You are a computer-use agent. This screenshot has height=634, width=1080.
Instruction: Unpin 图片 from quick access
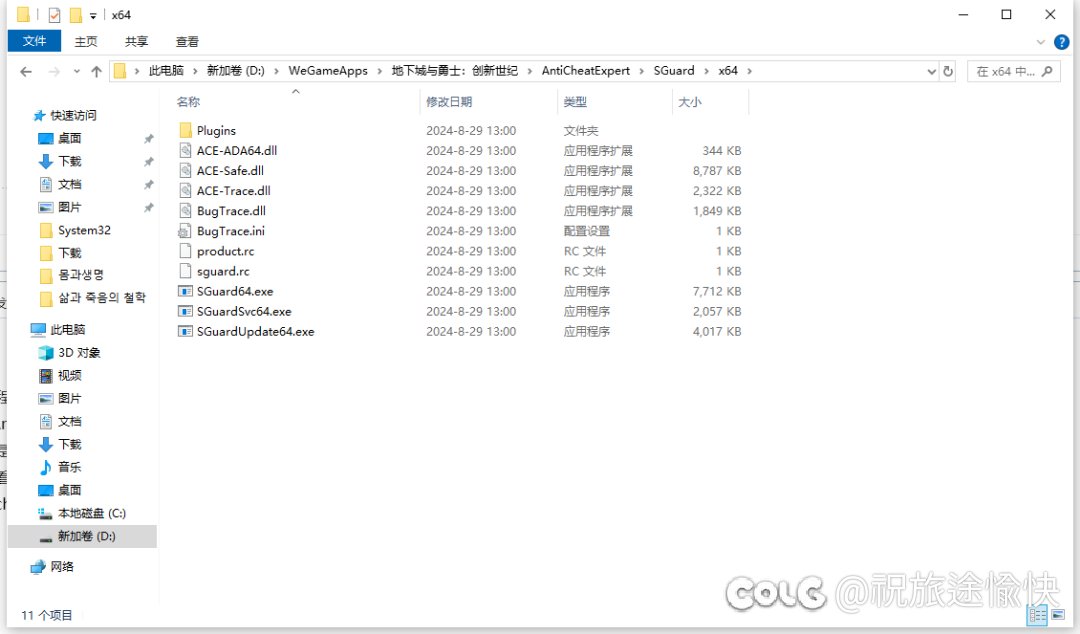[148, 207]
